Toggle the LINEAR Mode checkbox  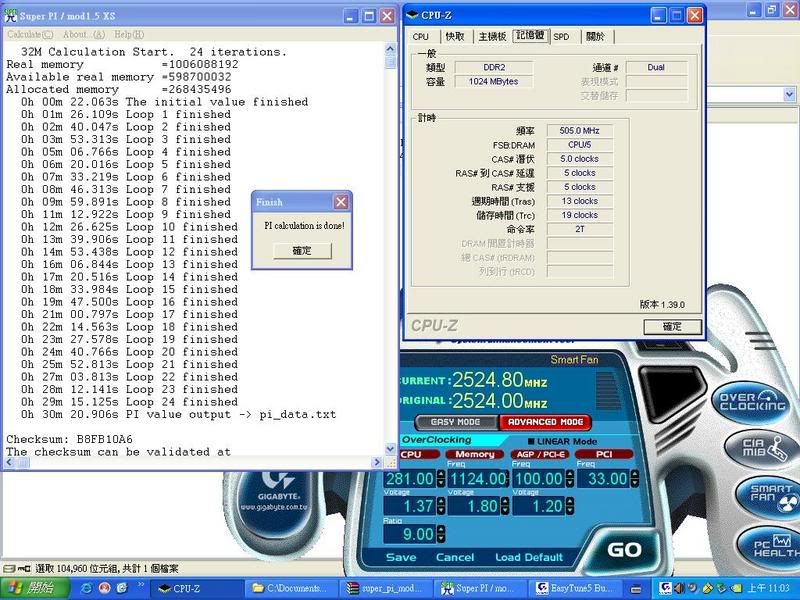tap(531, 441)
